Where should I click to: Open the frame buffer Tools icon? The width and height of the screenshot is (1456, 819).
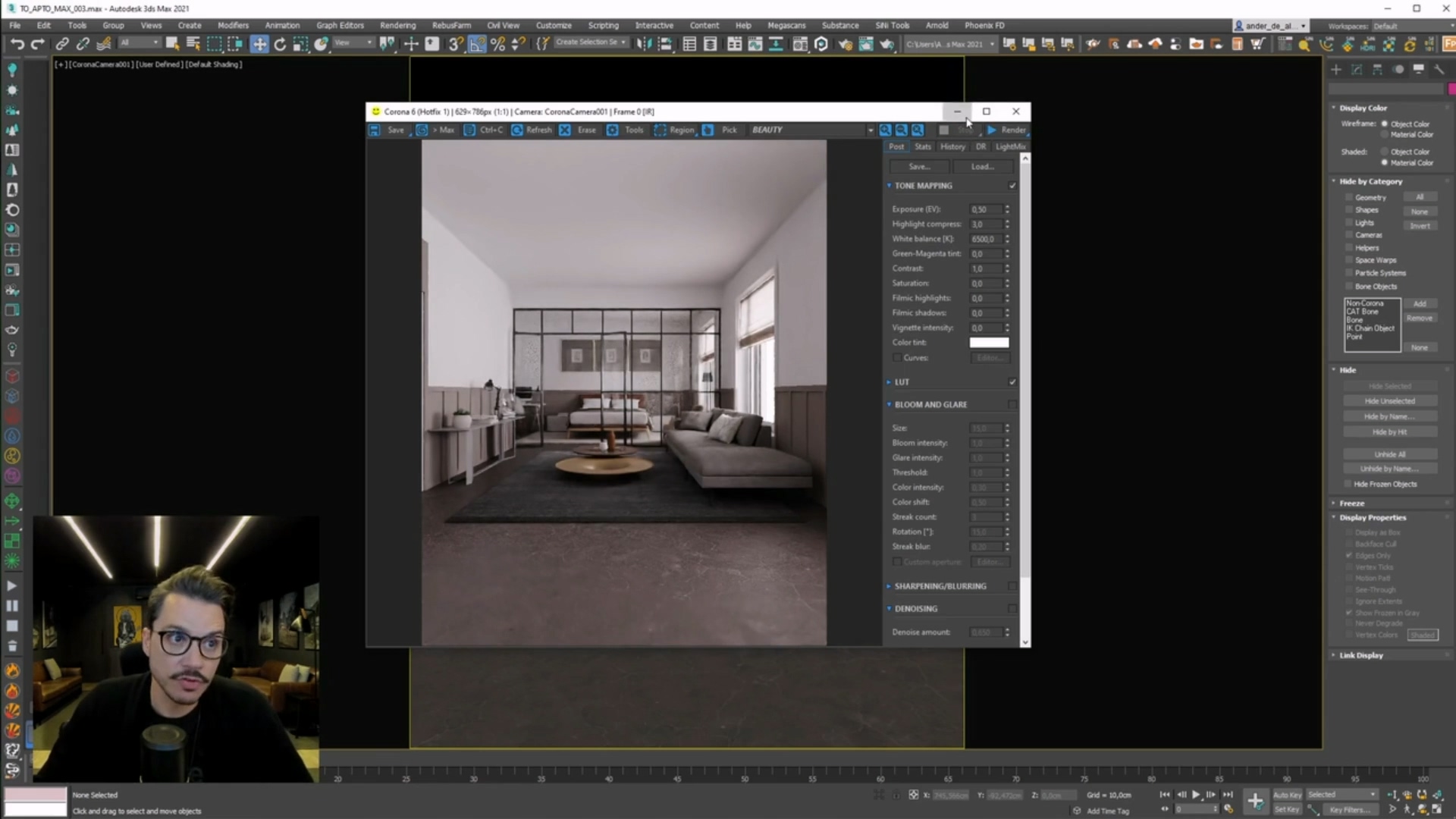613,130
